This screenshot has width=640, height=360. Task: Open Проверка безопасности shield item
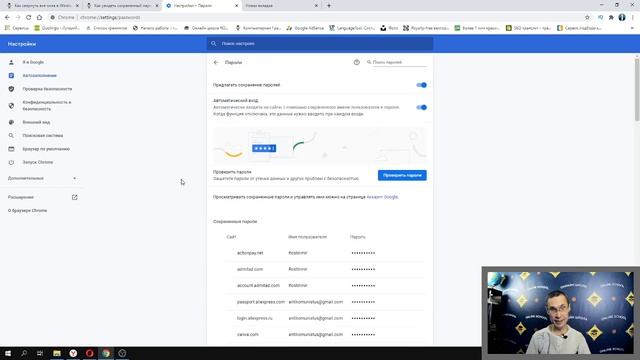click(x=47, y=89)
